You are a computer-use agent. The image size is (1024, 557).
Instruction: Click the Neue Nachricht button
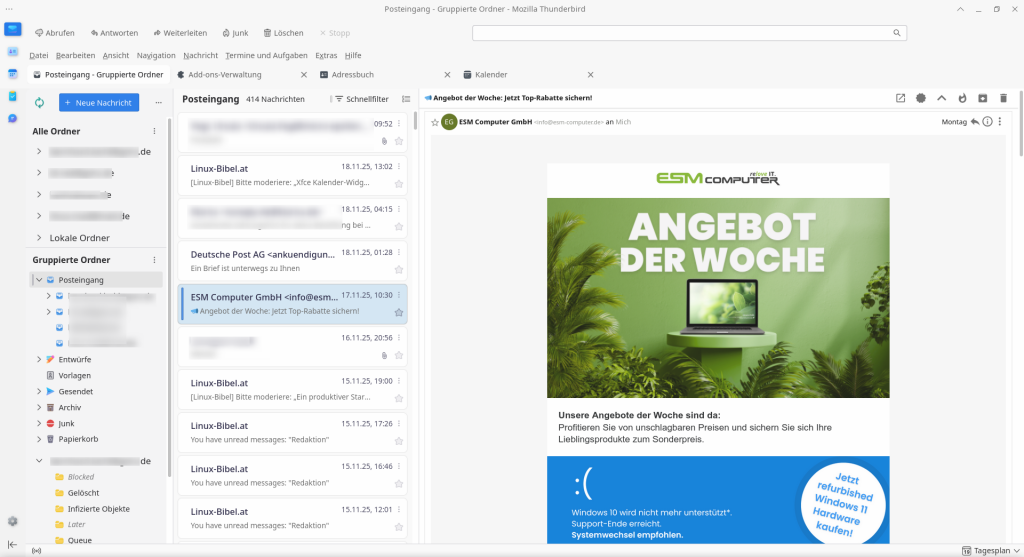(99, 102)
